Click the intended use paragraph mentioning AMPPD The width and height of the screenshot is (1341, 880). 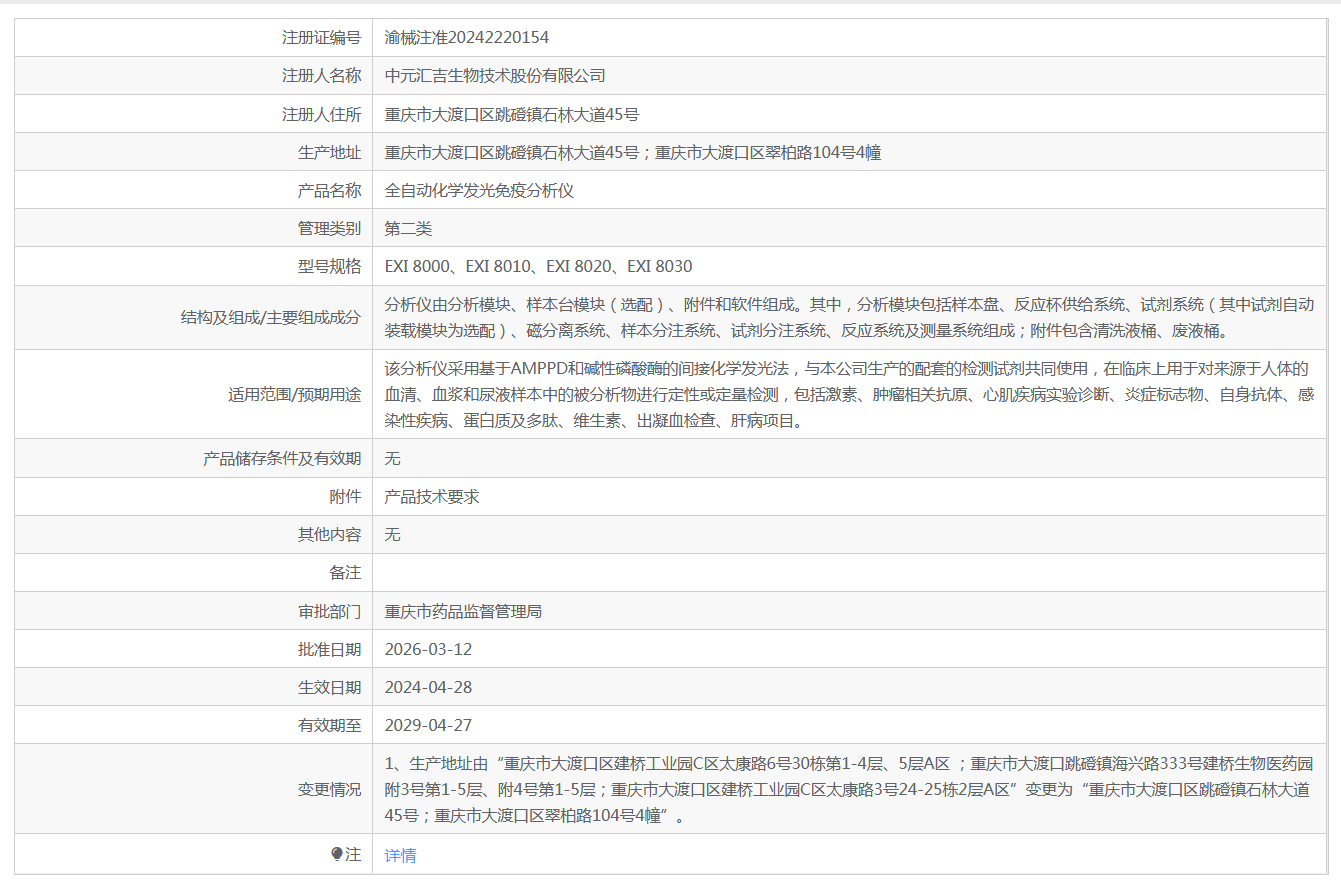pyautogui.click(x=849, y=394)
